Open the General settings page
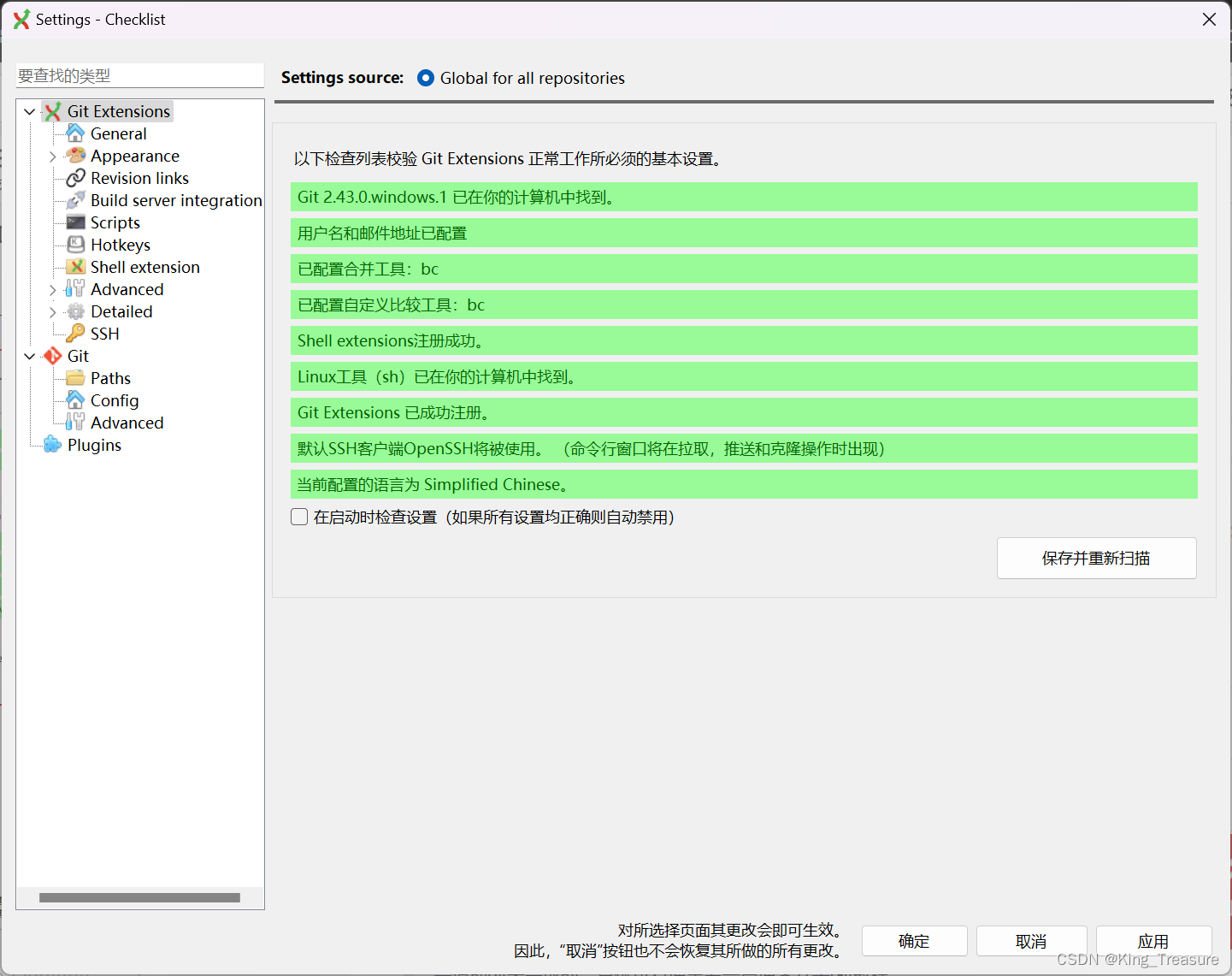1232x976 pixels. click(x=119, y=133)
